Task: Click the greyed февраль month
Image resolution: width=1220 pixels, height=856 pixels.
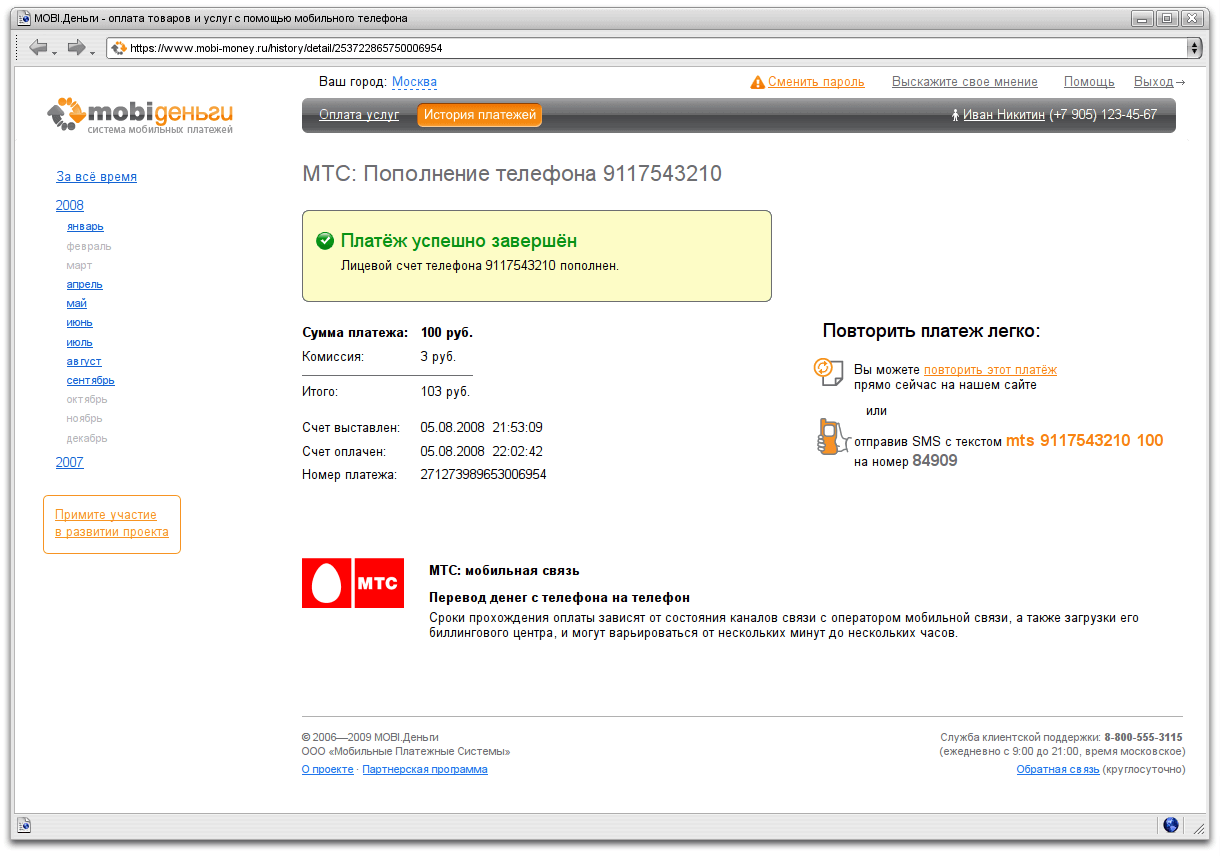Action: tap(89, 246)
